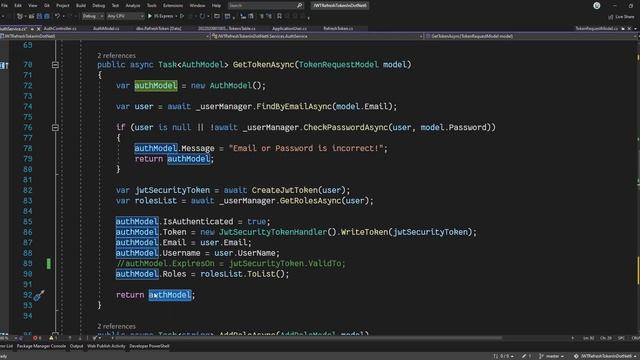Click '2 references' above AddRoleAsync
Image resolution: width=640 pixels, height=360 pixels.
(116, 327)
